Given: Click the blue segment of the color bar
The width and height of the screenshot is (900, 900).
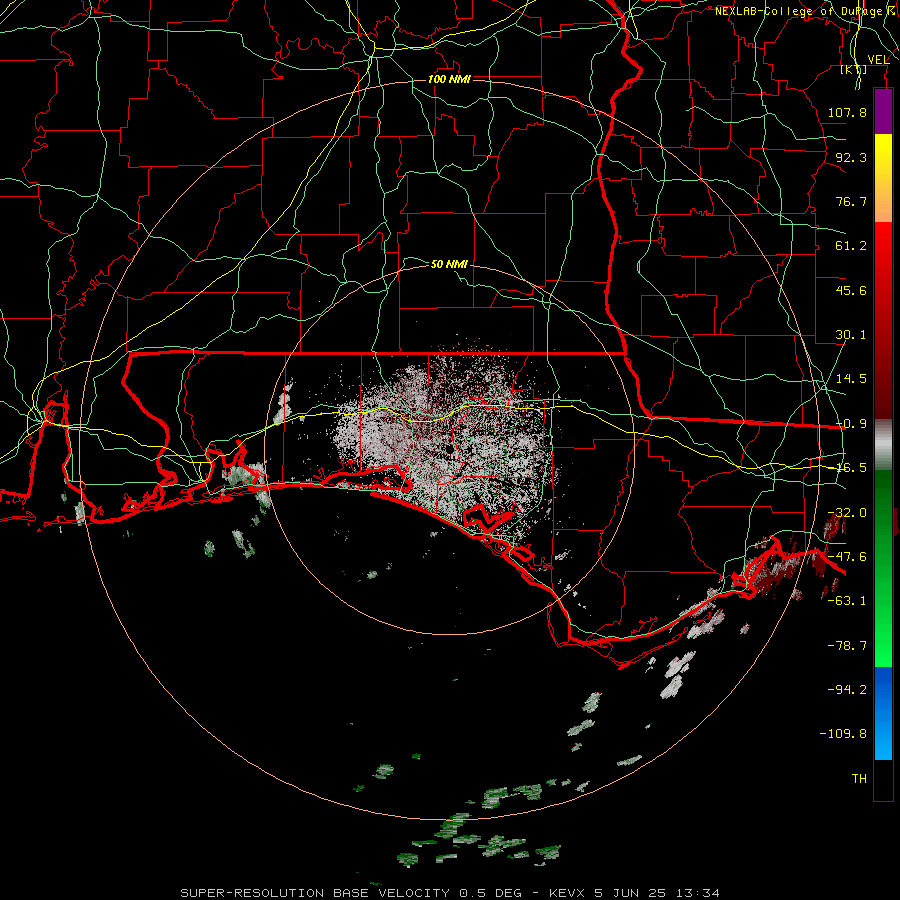Looking at the screenshot, I should (x=883, y=713).
